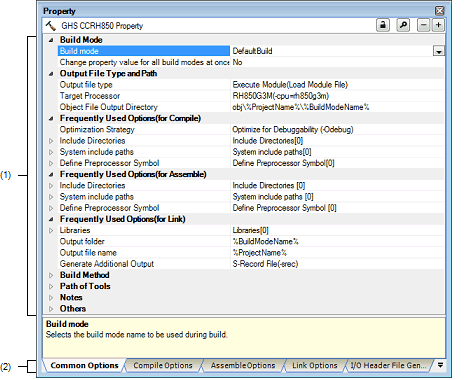Expand all categories with plus button
Image resolution: width=474 pixels, height=380 pixels.
438,25
